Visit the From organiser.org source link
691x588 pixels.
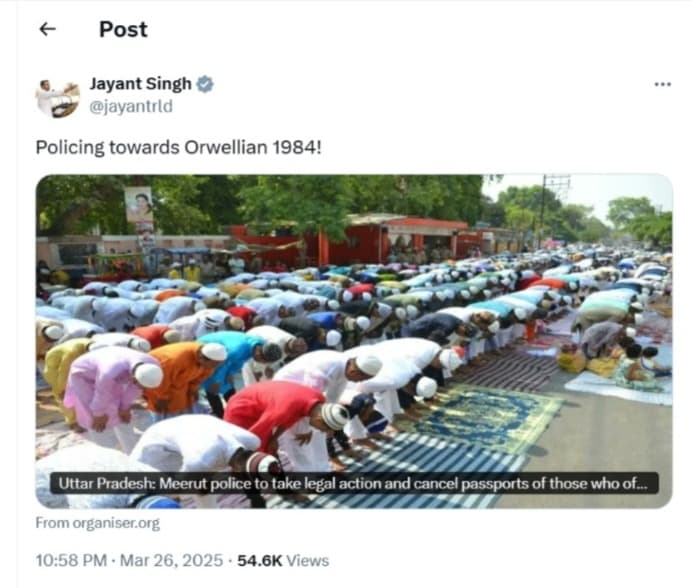(98, 523)
